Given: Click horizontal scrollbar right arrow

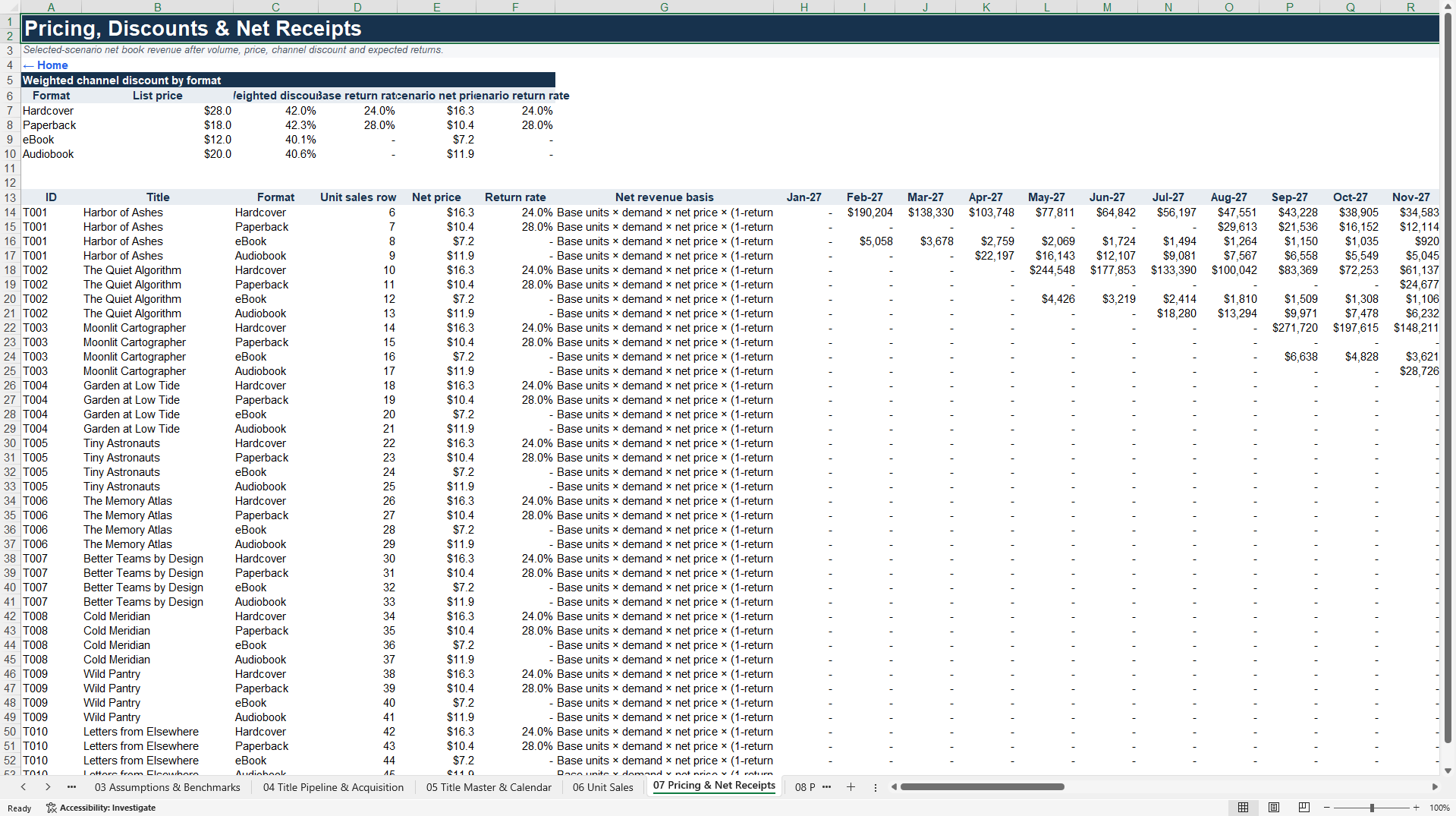Looking at the screenshot, I should pos(1434,787).
